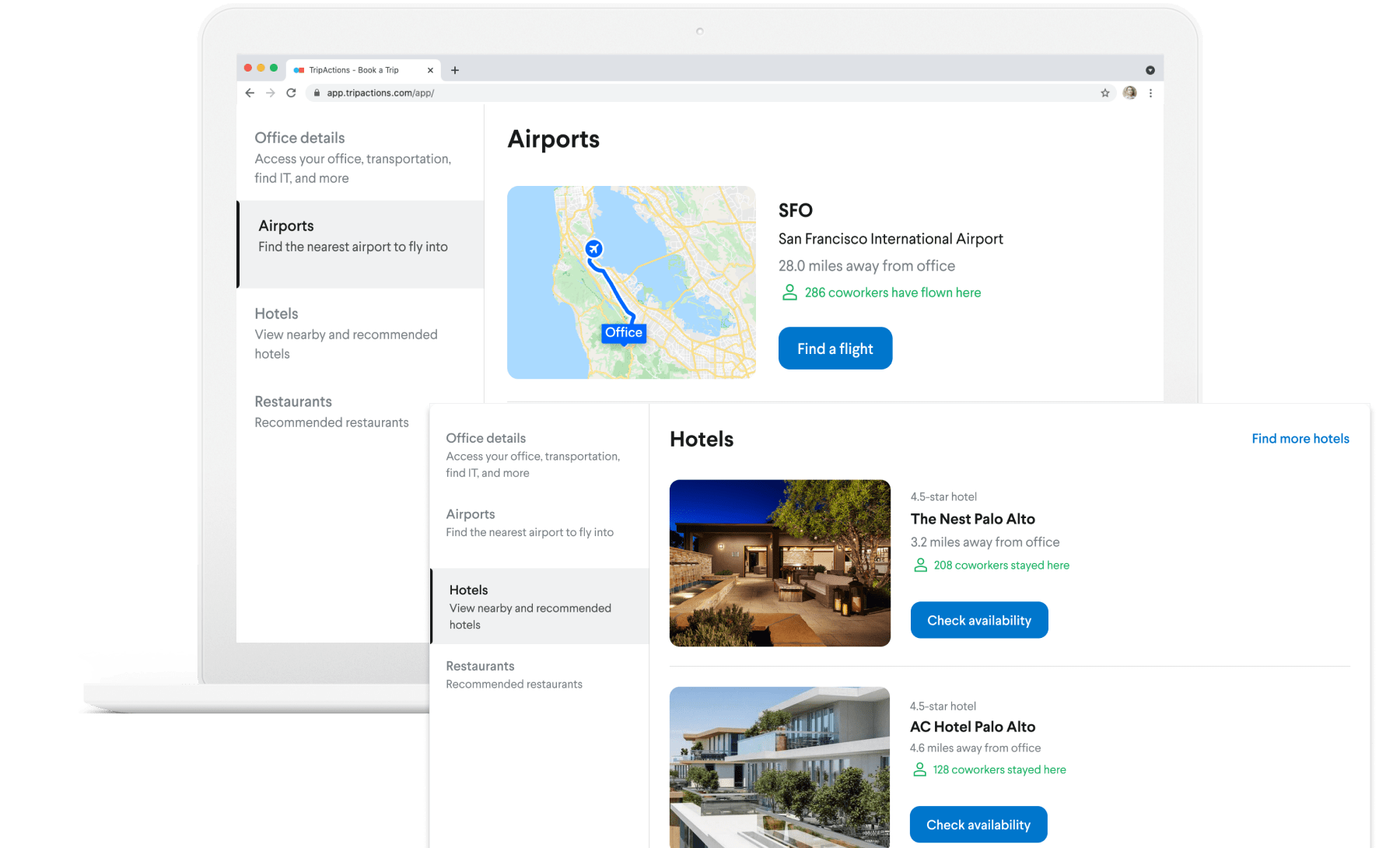Click San Francisco International Airport text
This screenshot has height=848, width=1400.
891,239
